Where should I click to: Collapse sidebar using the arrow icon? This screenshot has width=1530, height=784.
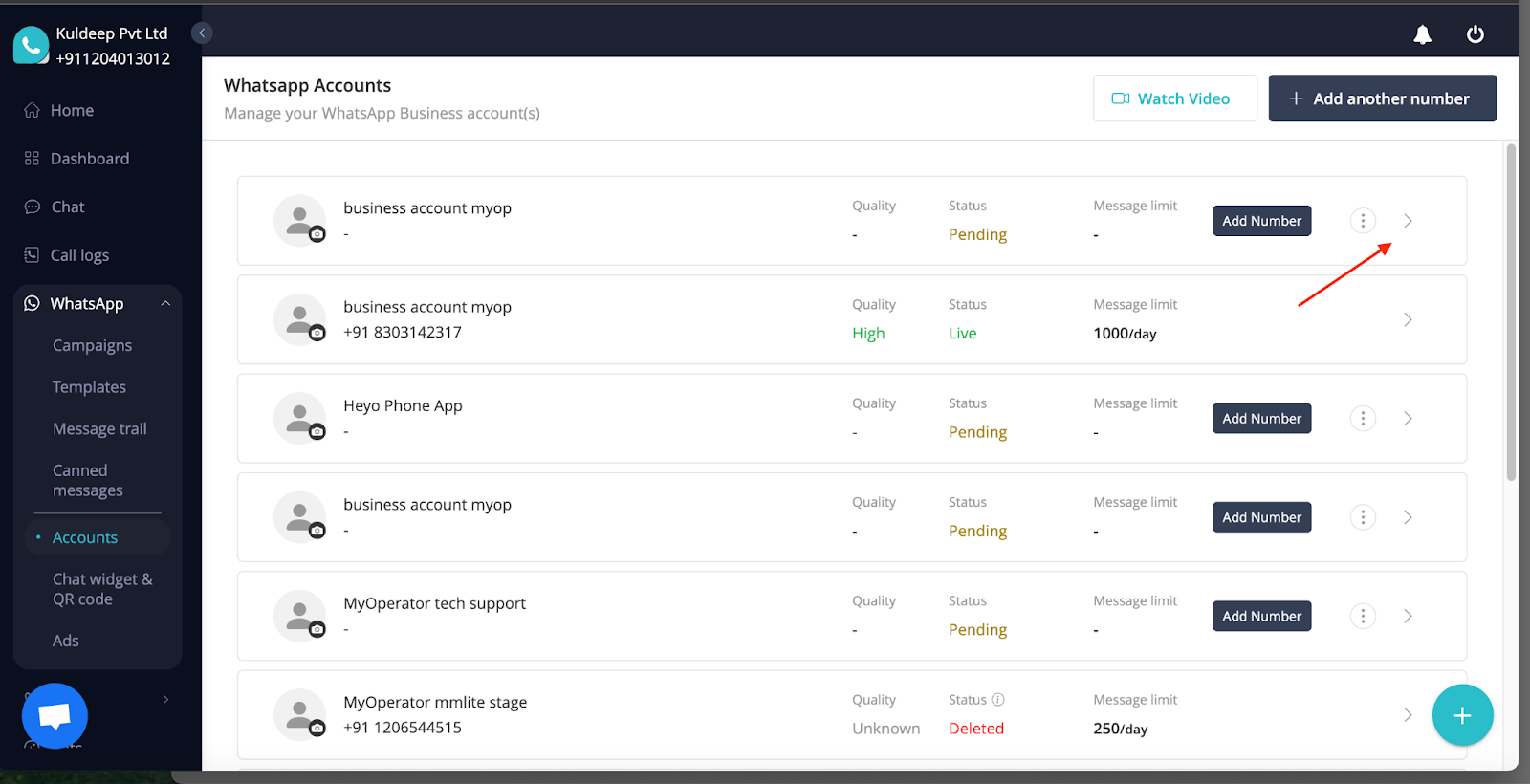tap(202, 33)
